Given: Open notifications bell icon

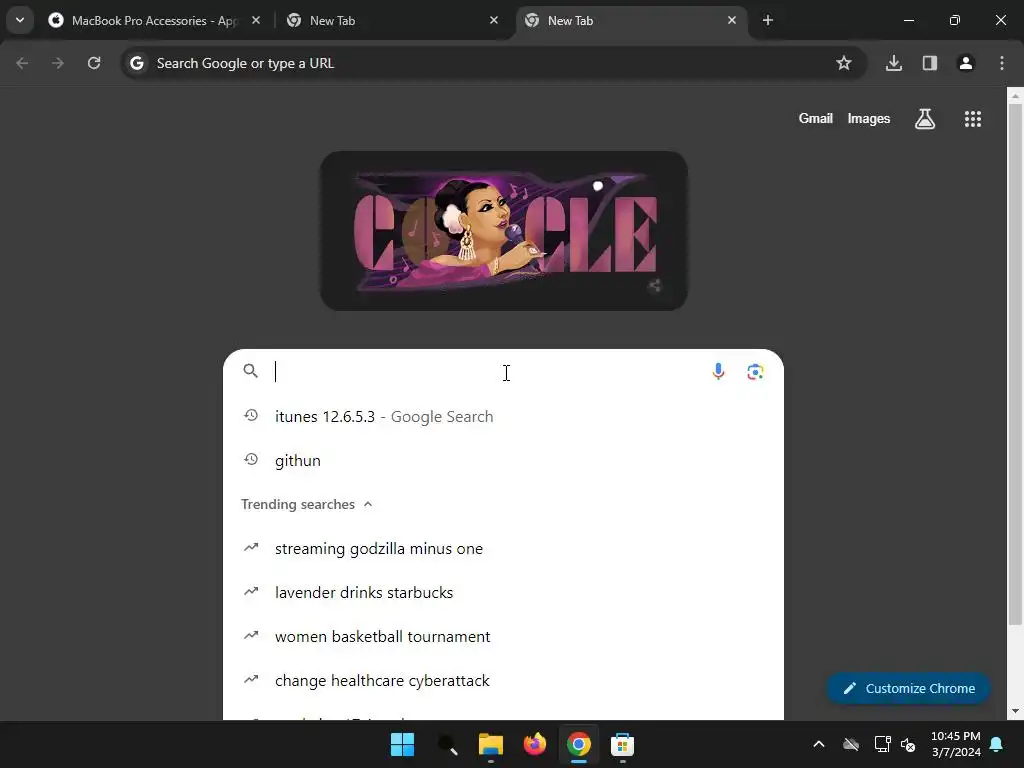Looking at the screenshot, I should [x=997, y=744].
